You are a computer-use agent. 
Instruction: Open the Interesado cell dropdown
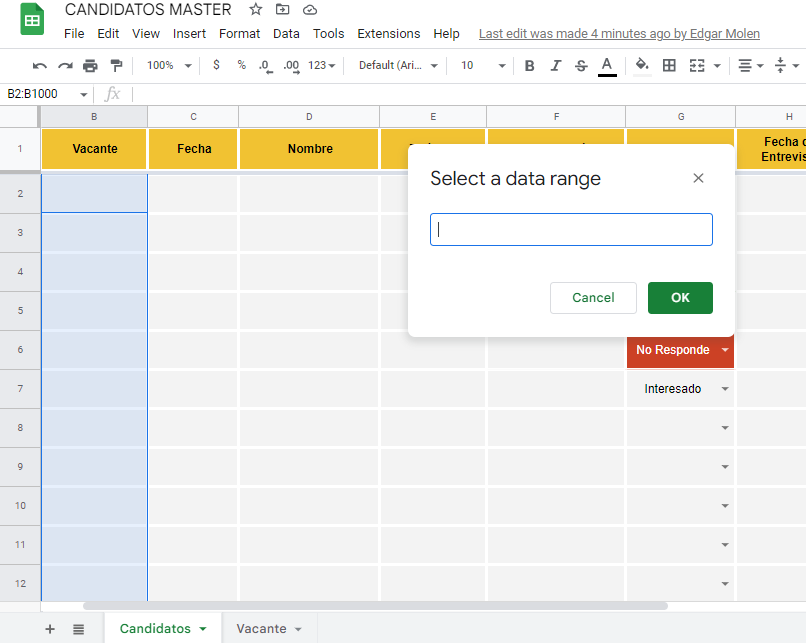[x=725, y=389]
